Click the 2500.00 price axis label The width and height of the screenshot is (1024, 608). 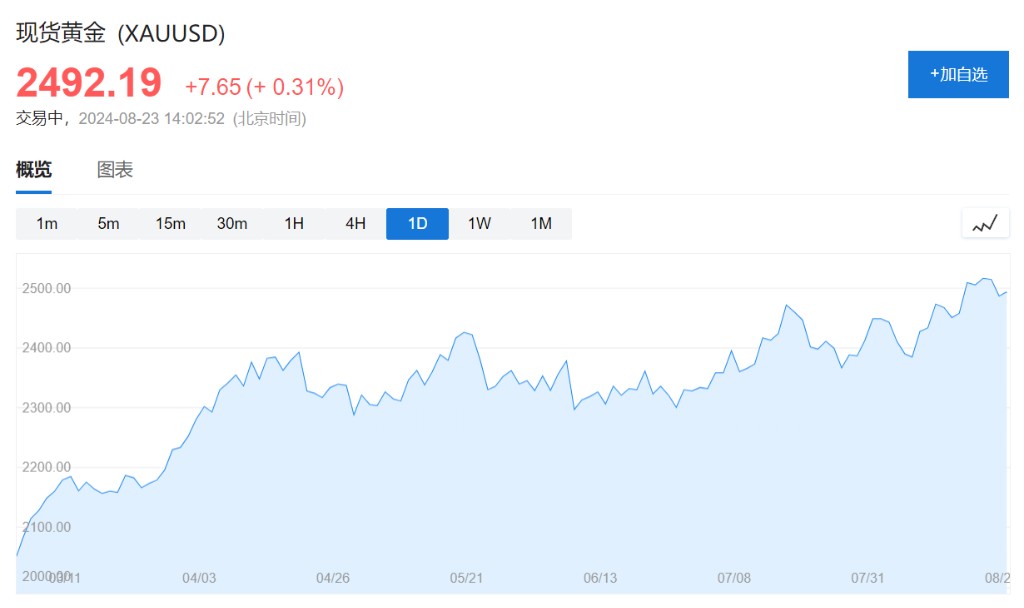[x=47, y=289]
